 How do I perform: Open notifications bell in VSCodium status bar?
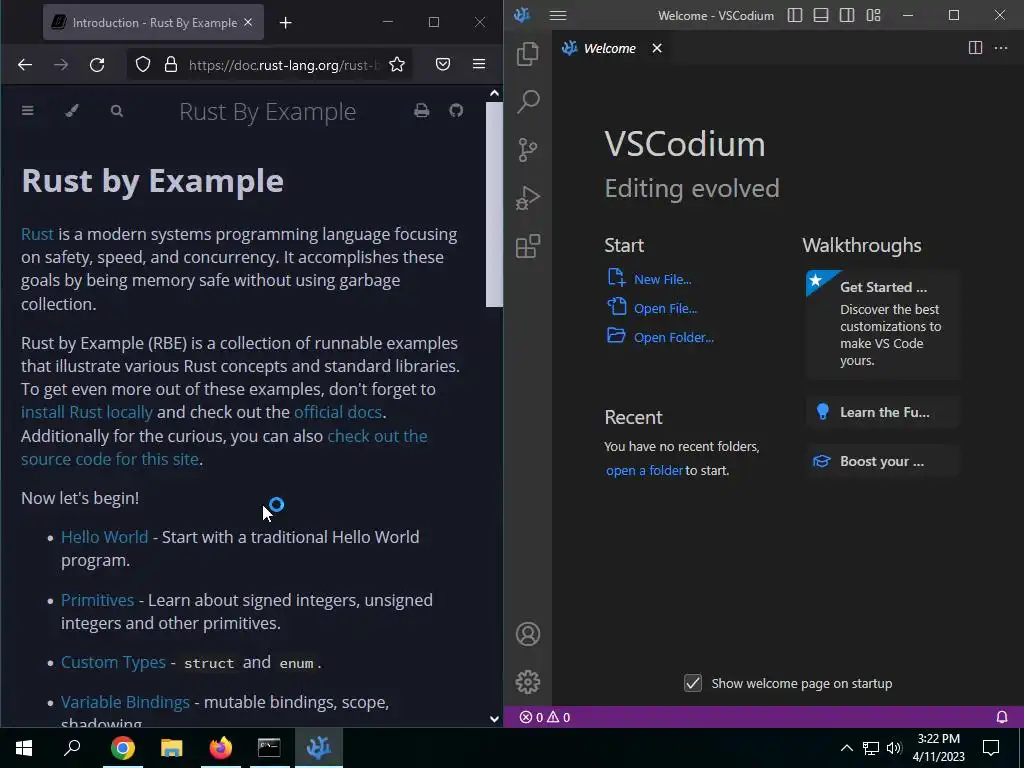[x=1001, y=717]
